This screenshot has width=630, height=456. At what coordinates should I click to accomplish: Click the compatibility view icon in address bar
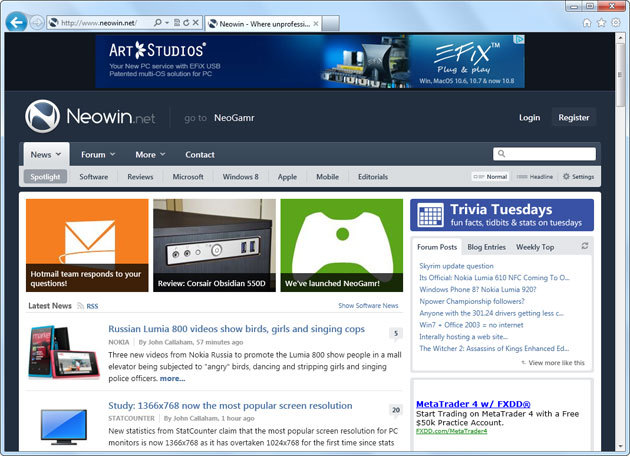pyautogui.click(x=177, y=23)
